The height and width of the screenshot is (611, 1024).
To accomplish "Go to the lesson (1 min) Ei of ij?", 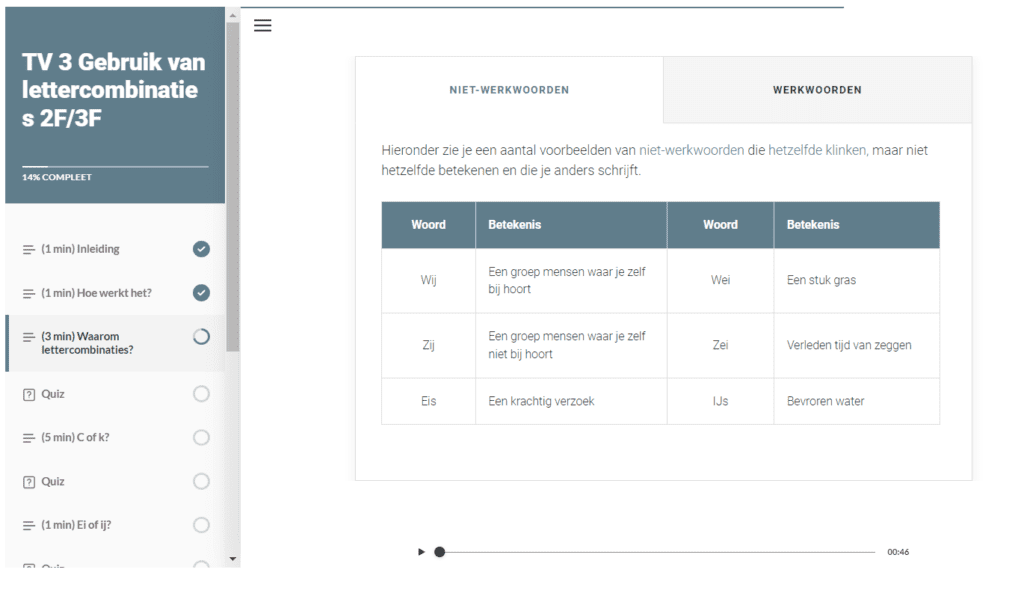I will click(x=115, y=525).
